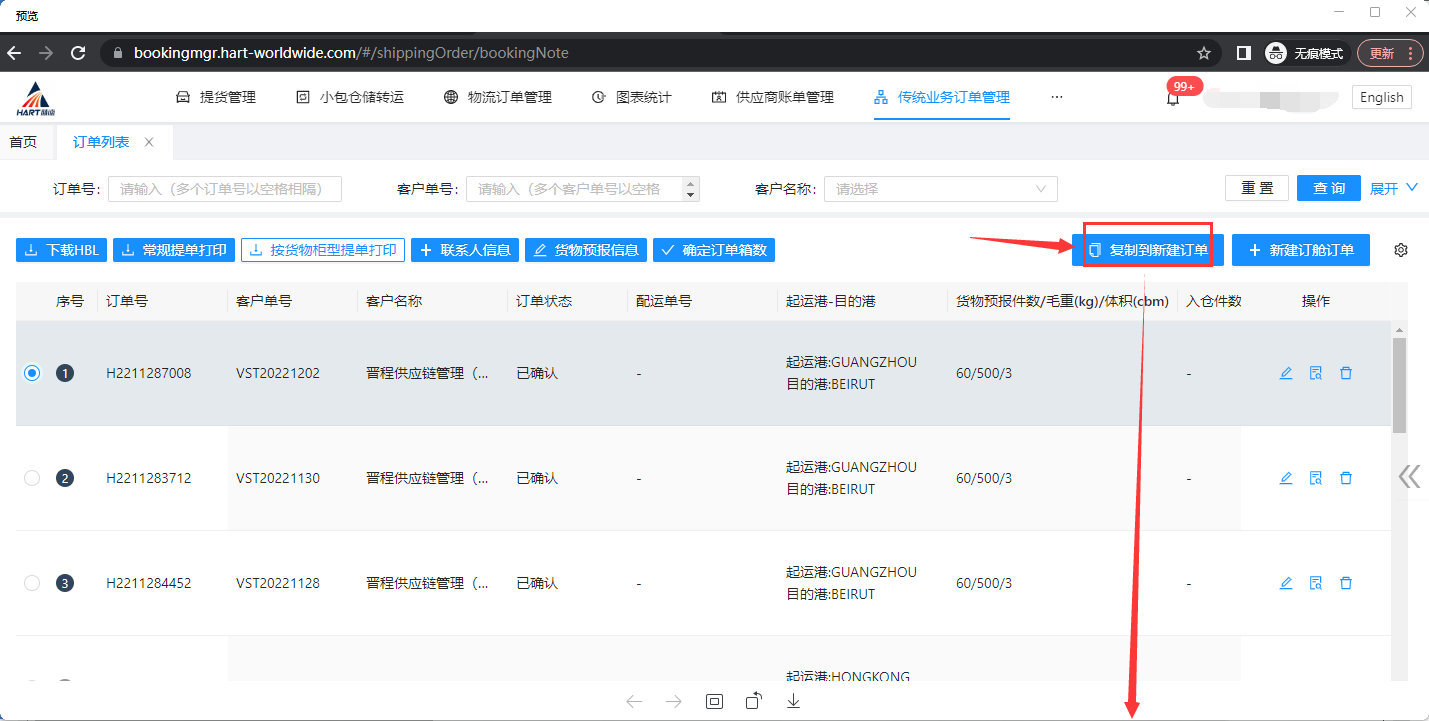Close the 订单列表 tab
The image size is (1429, 721).
pyautogui.click(x=149, y=142)
